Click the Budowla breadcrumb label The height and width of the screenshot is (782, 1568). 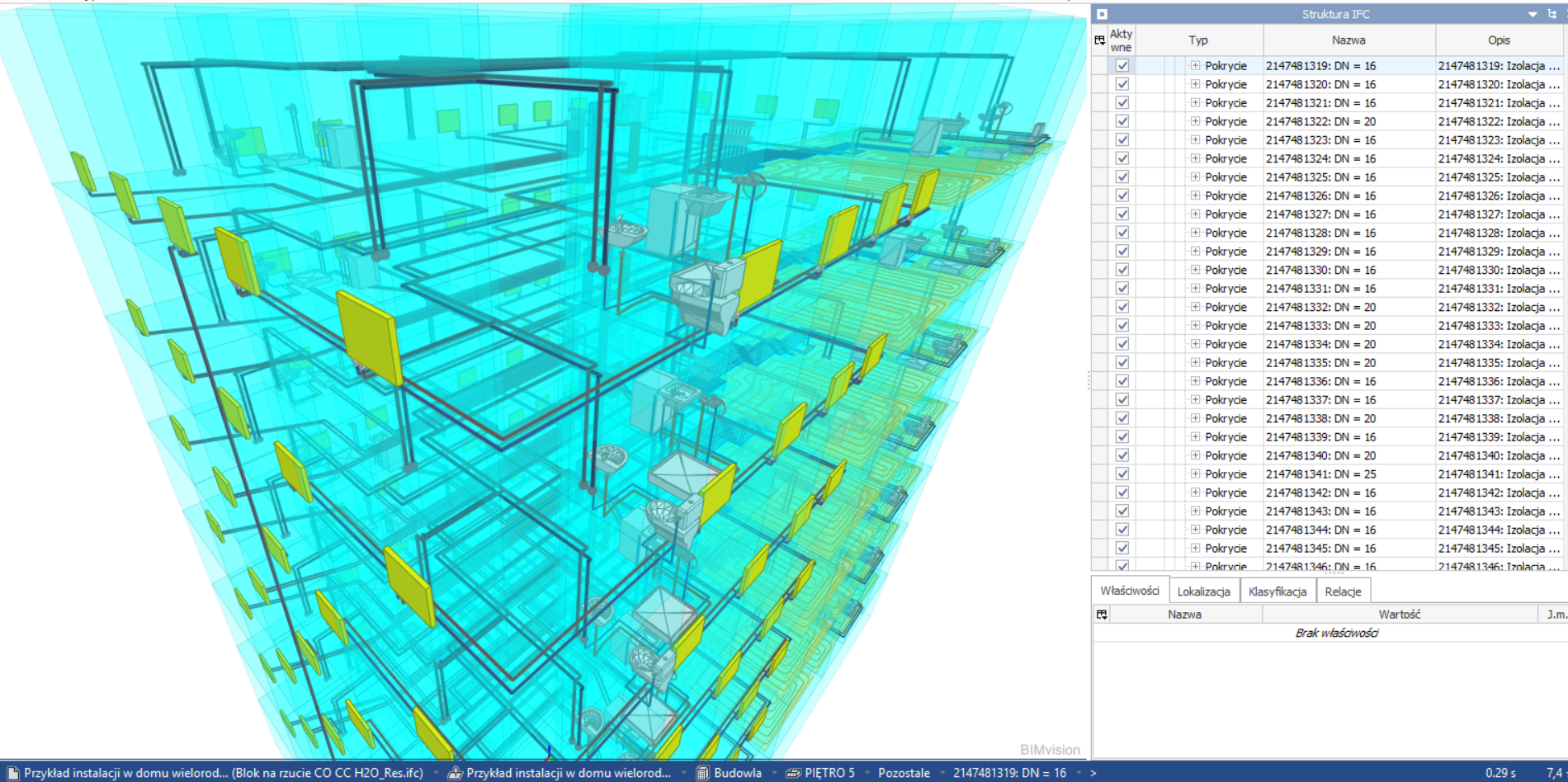click(x=737, y=773)
